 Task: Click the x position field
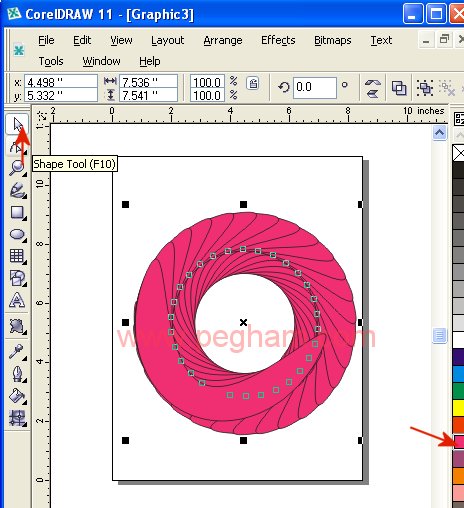[x=61, y=82]
